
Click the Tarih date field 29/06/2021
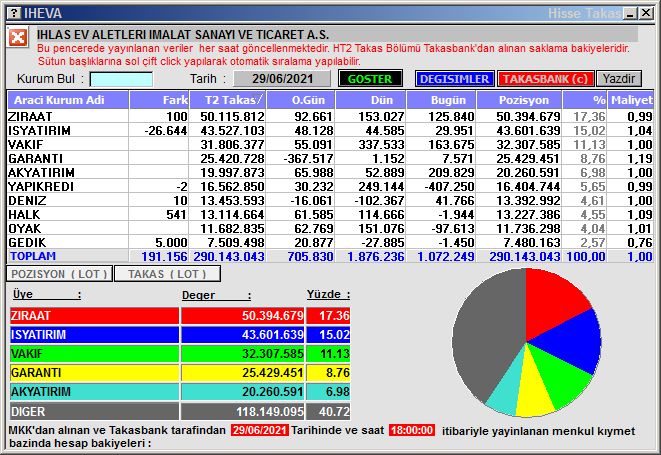[282, 79]
